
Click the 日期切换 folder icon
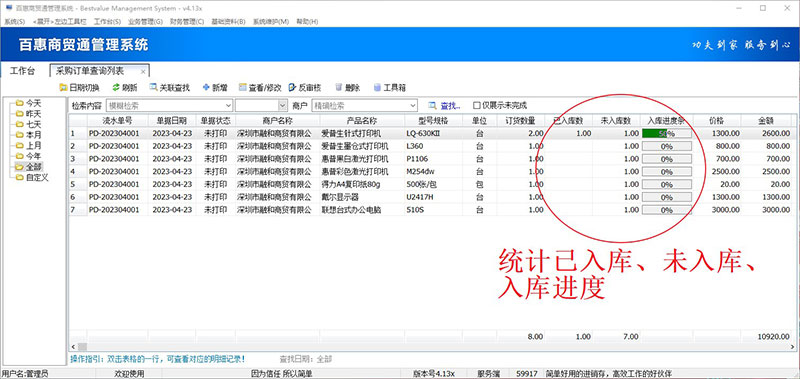63,88
